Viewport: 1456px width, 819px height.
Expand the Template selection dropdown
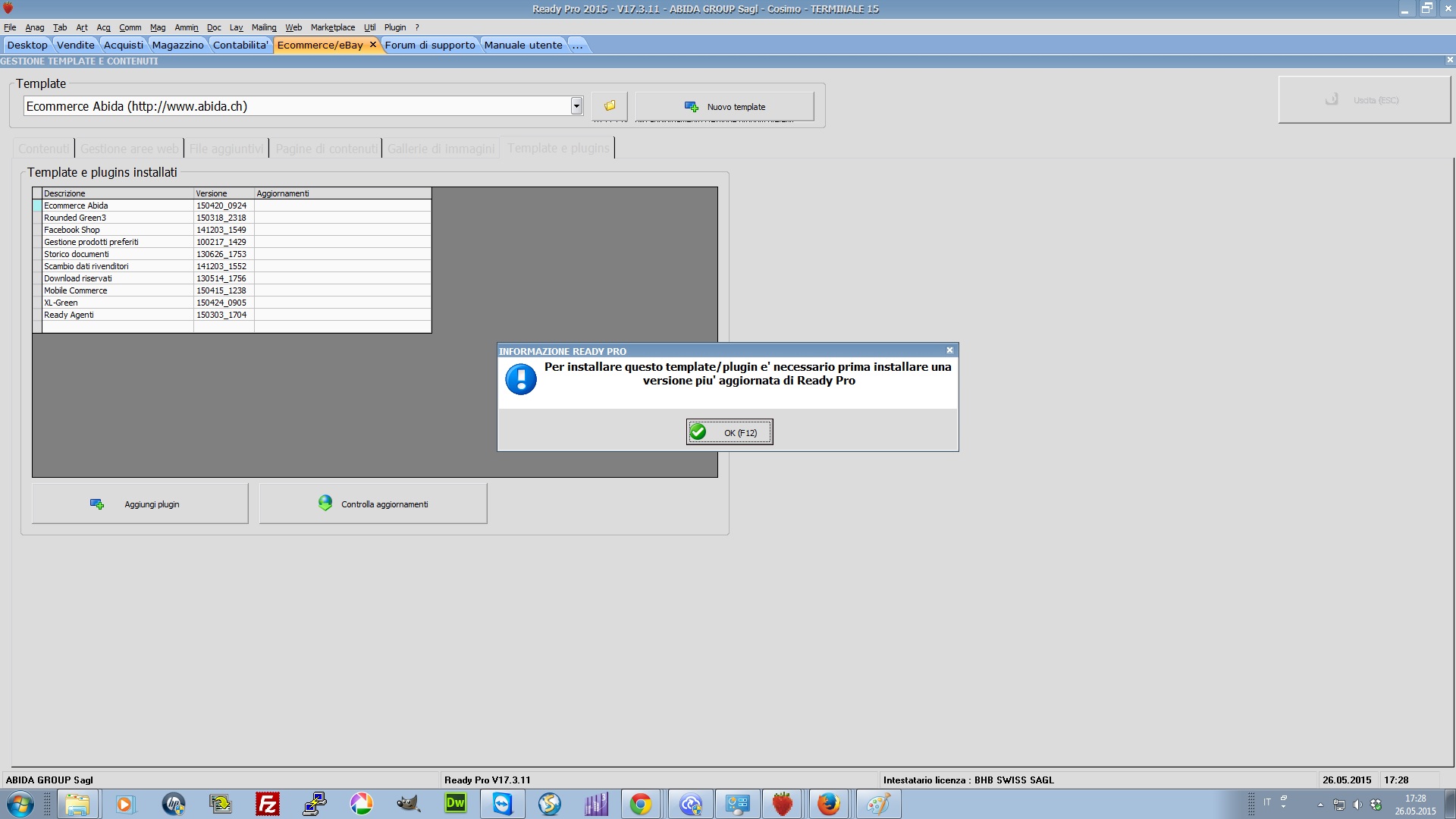[576, 106]
